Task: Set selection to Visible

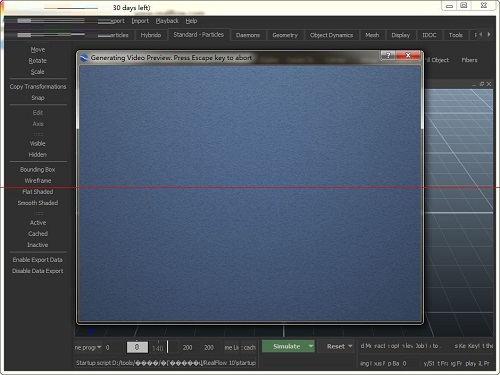Action: [x=38, y=144]
